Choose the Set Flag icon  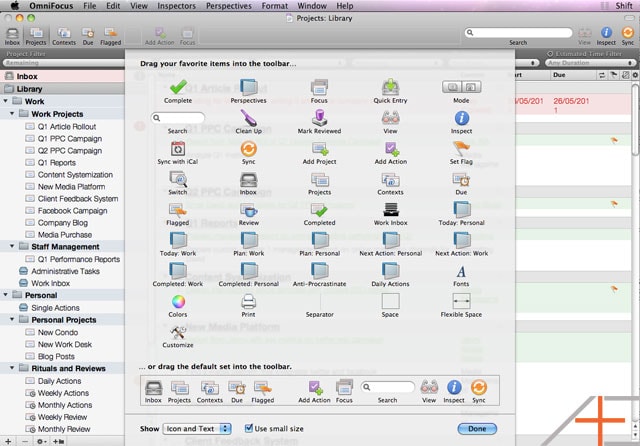click(x=461, y=149)
